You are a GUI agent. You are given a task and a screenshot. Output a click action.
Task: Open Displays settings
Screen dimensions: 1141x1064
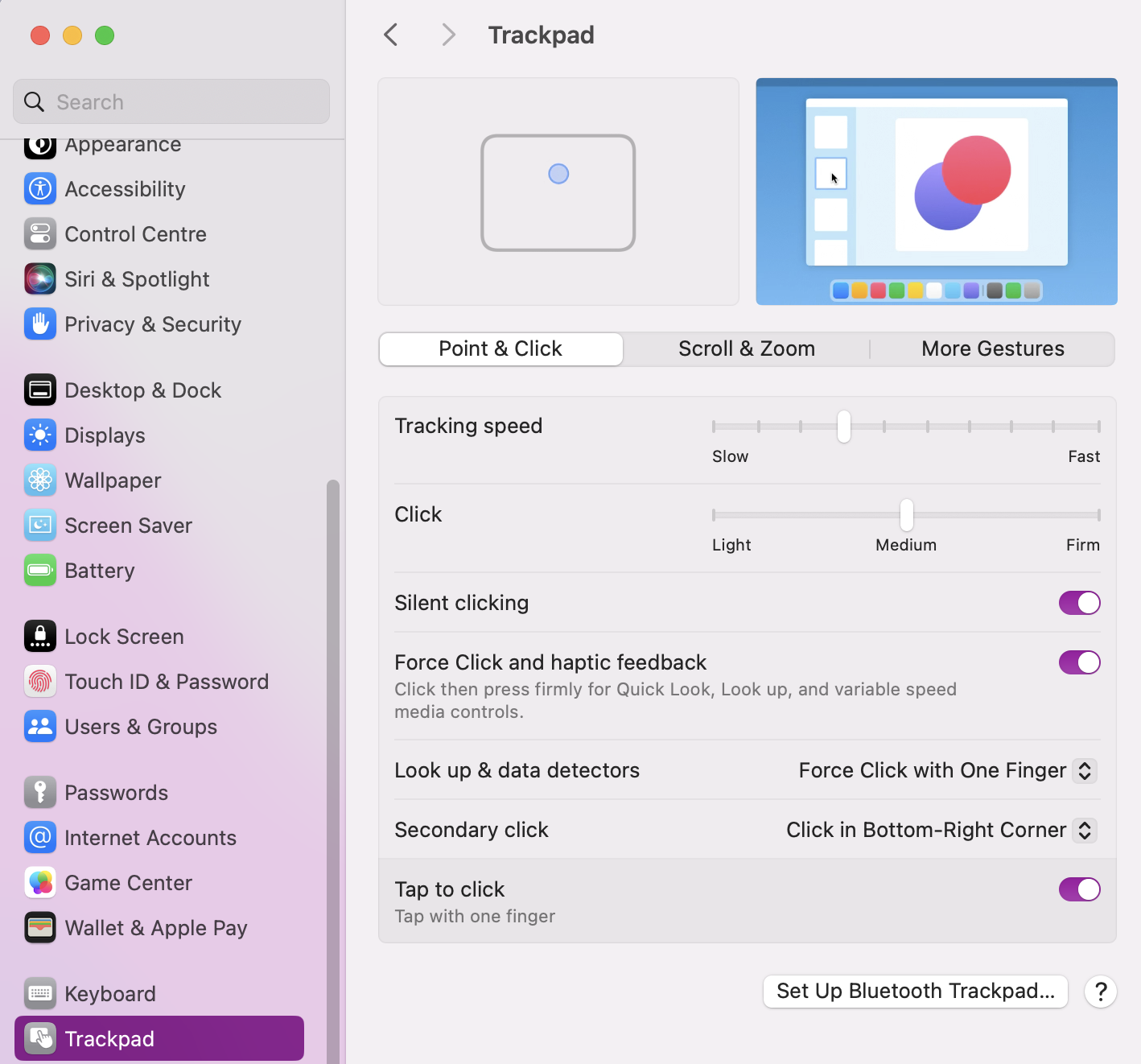click(39, 435)
